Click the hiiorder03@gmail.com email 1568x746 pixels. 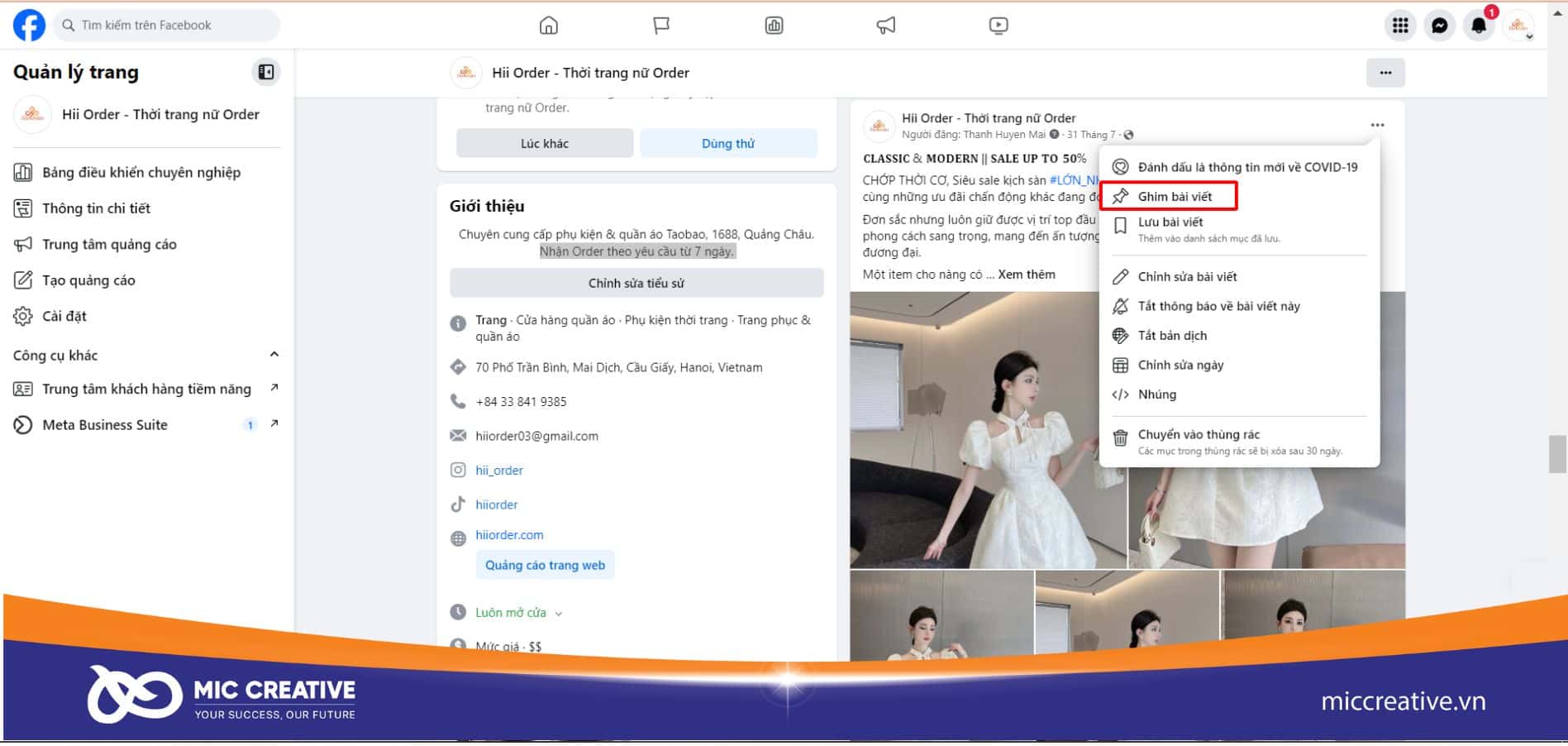tap(536, 436)
